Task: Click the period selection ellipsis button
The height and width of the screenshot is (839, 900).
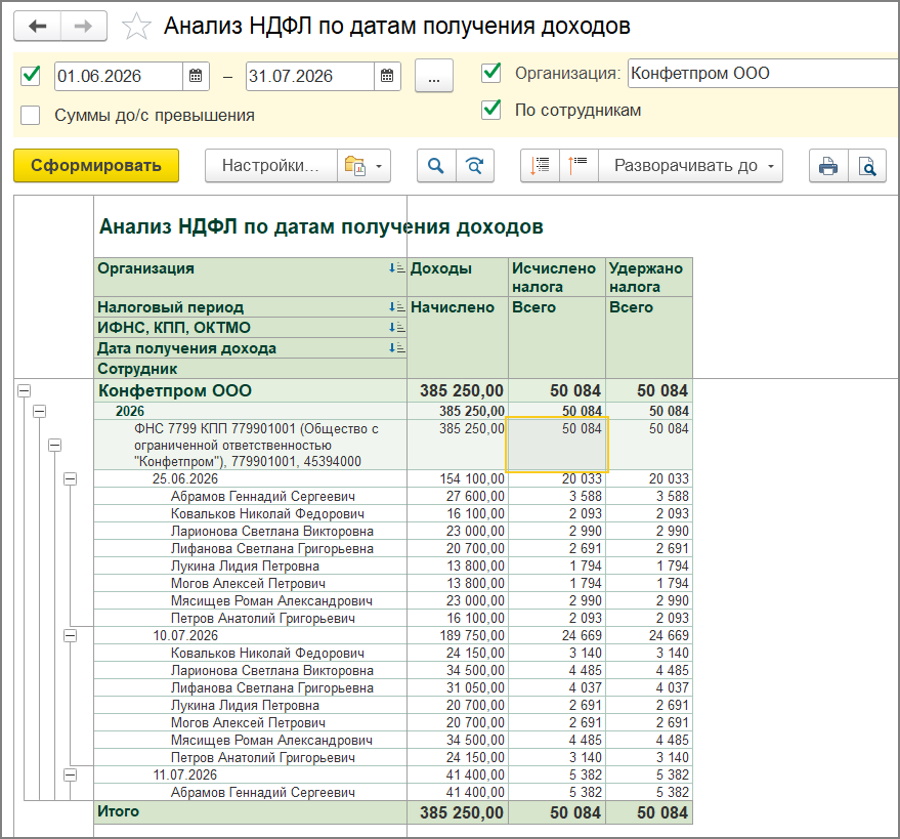Action: coord(434,76)
